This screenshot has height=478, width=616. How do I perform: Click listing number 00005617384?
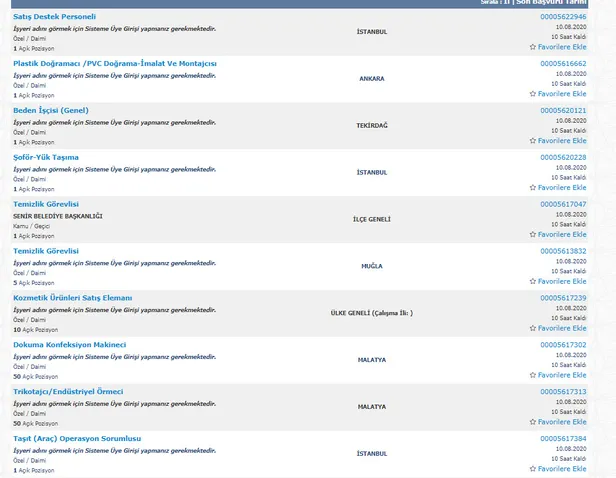(x=562, y=438)
